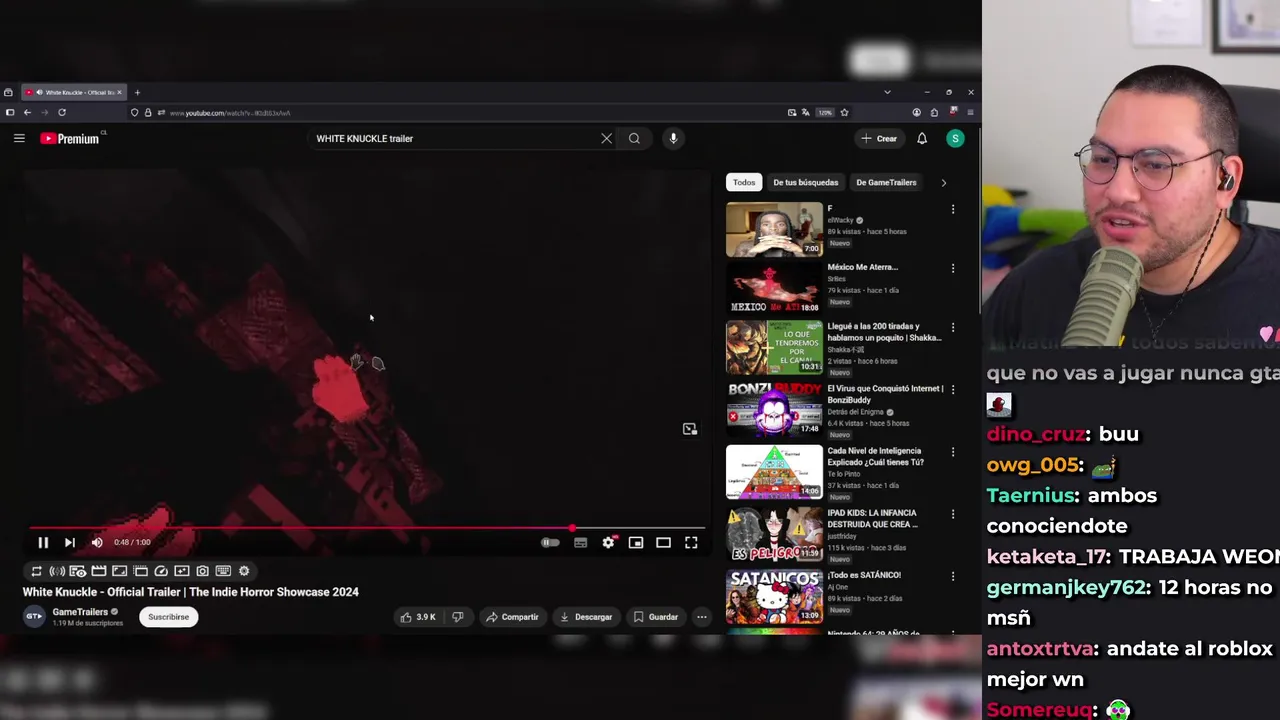This screenshot has height=720, width=1280.
Task: Open enhancer toolbar options gear
Action: point(244,571)
